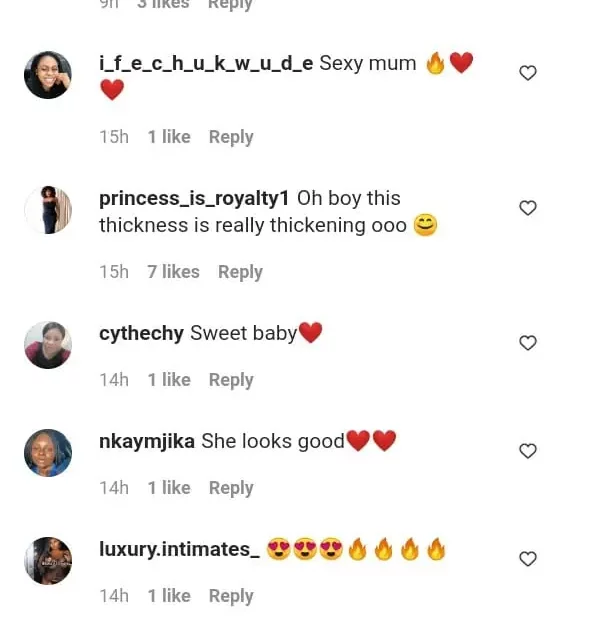600x630 pixels.
Task: View cythechy's profile photo
Action: coord(48,345)
